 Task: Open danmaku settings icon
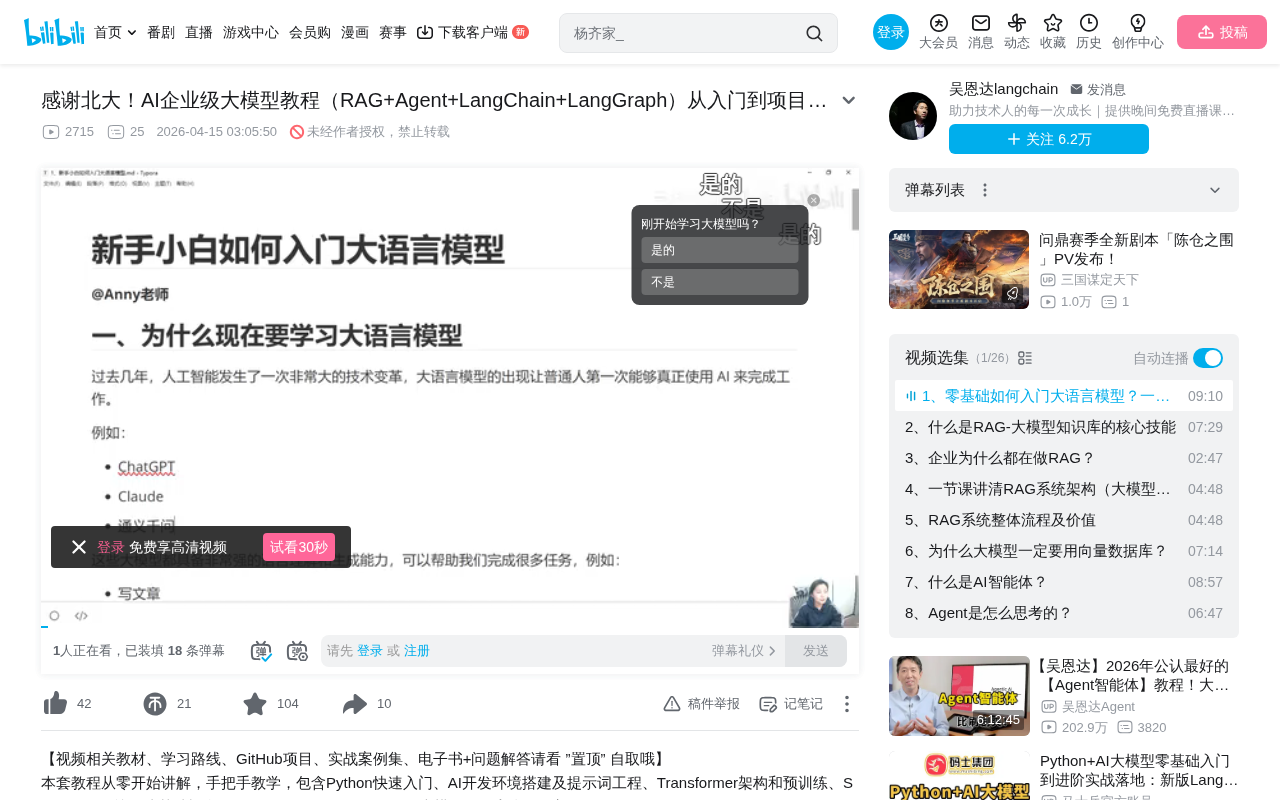tap(297, 651)
